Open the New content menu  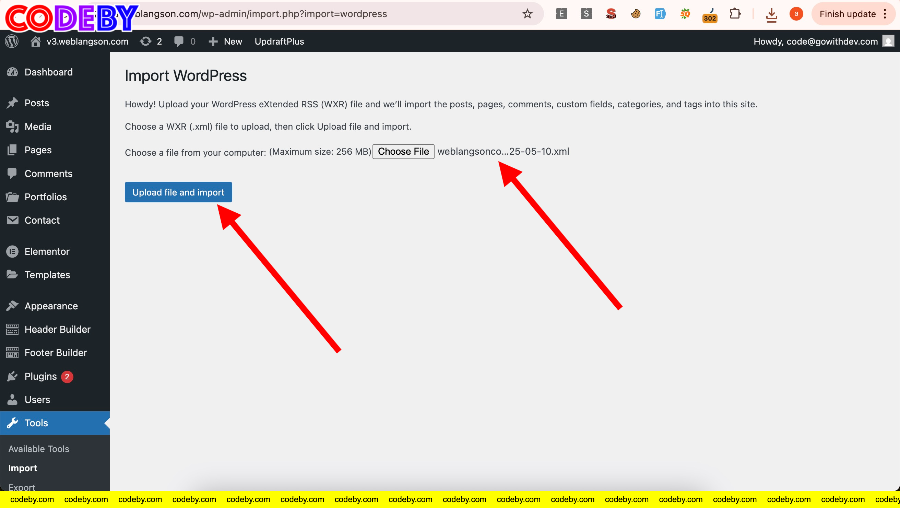(225, 41)
